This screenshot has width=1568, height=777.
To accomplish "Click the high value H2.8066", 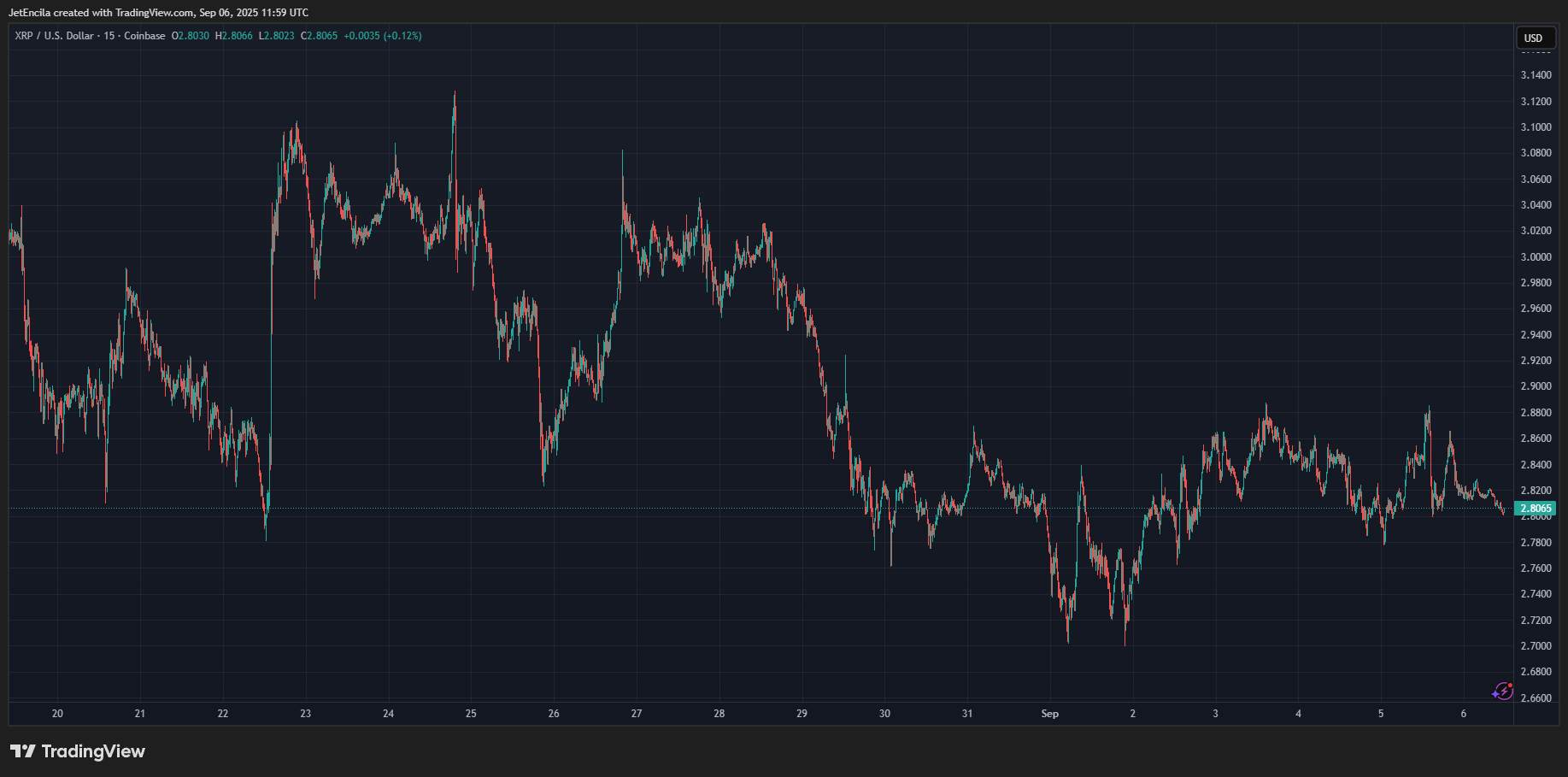I will tap(234, 36).
